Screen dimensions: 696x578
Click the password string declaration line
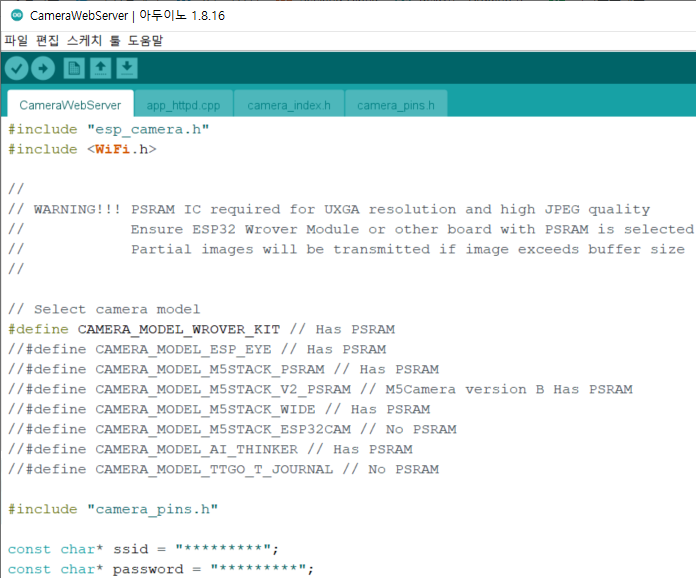pyautogui.click(x=161, y=569)
